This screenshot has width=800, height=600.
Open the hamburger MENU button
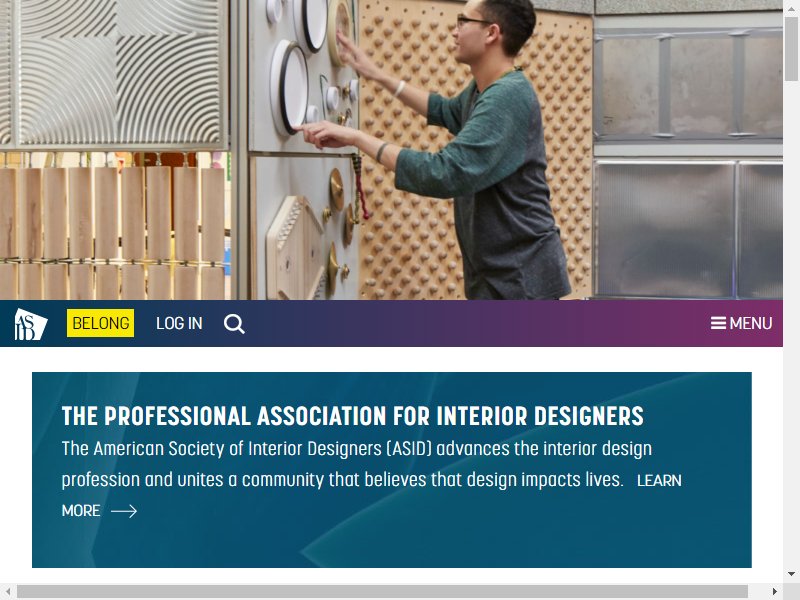[x=741, y=323]
